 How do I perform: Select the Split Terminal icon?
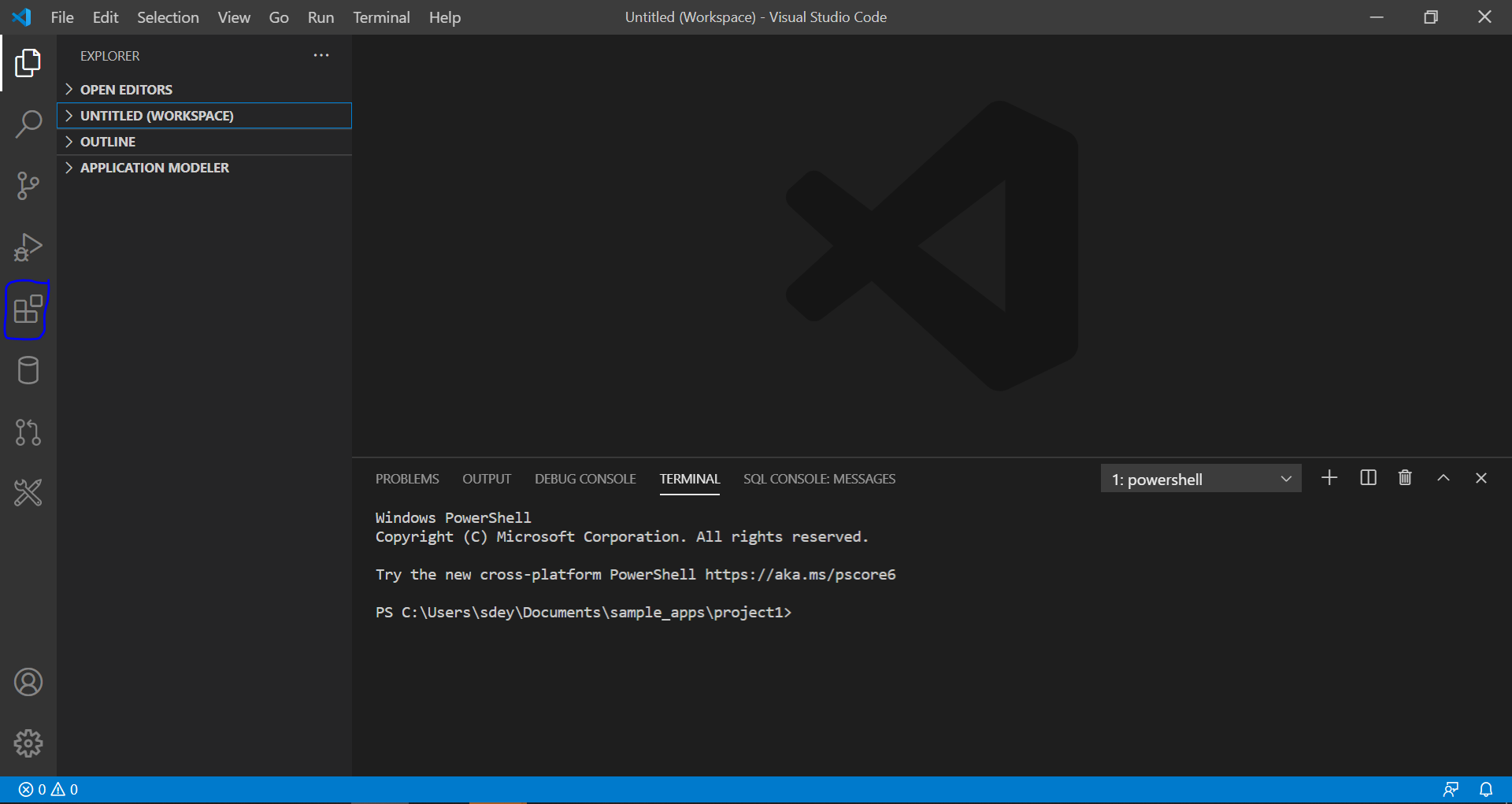[1368, 478]
